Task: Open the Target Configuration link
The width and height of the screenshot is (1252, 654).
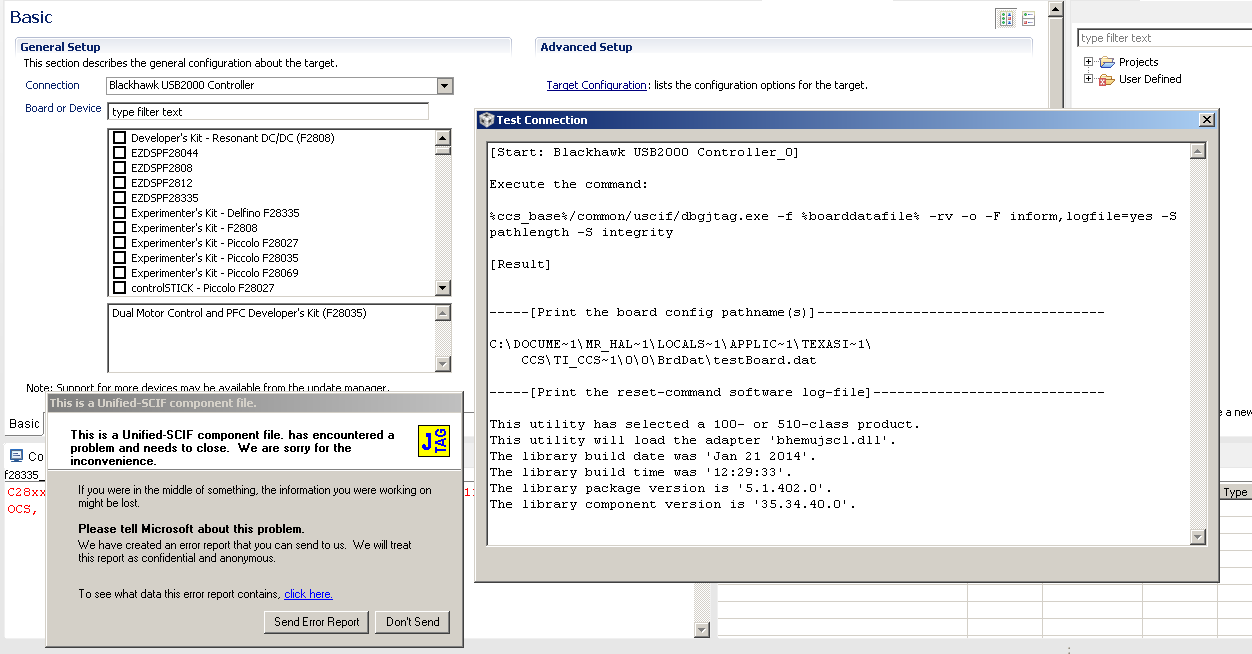Action: coord(596,86)
